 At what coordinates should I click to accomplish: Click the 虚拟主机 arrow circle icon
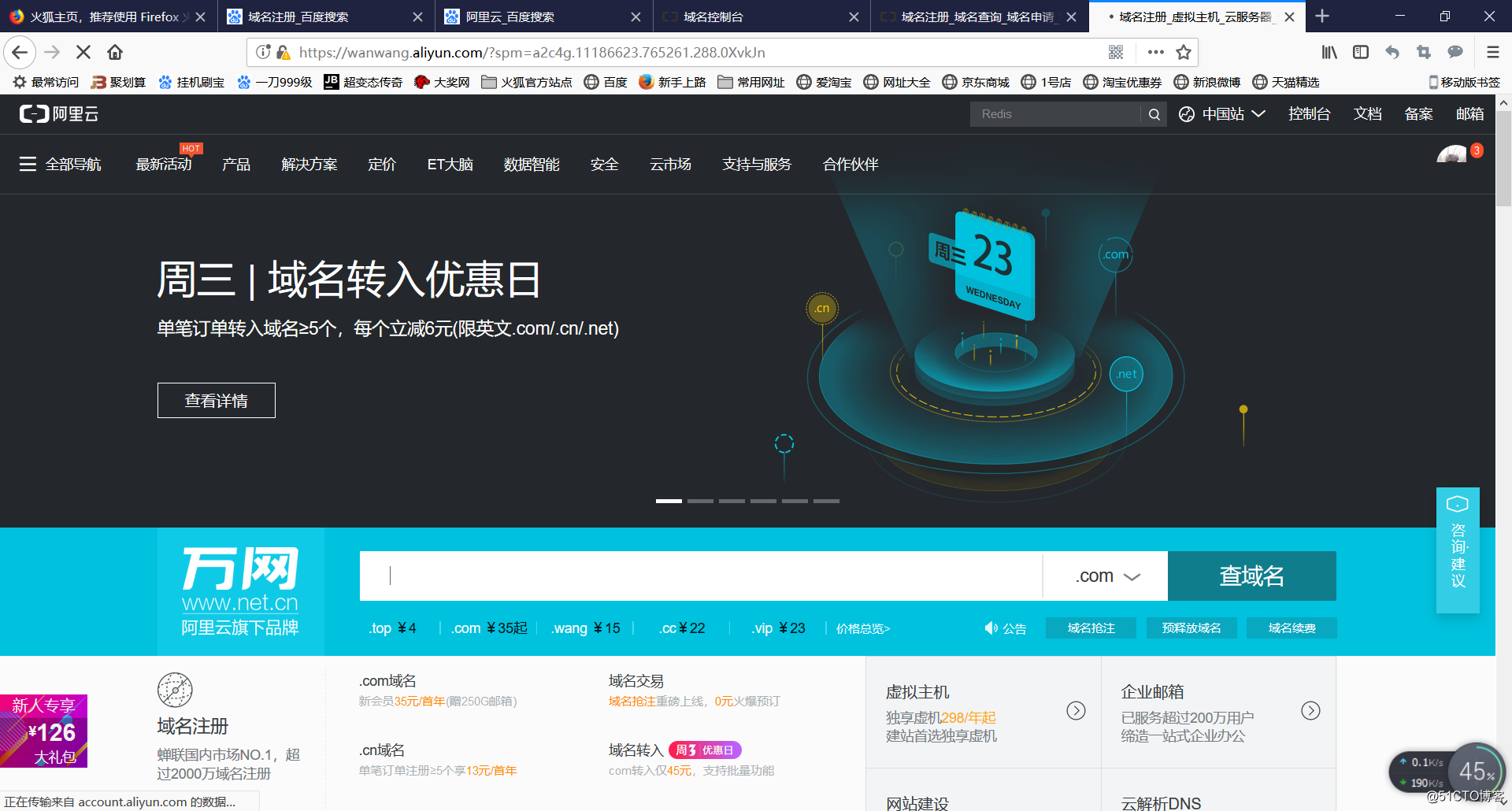pos(1076,711)
